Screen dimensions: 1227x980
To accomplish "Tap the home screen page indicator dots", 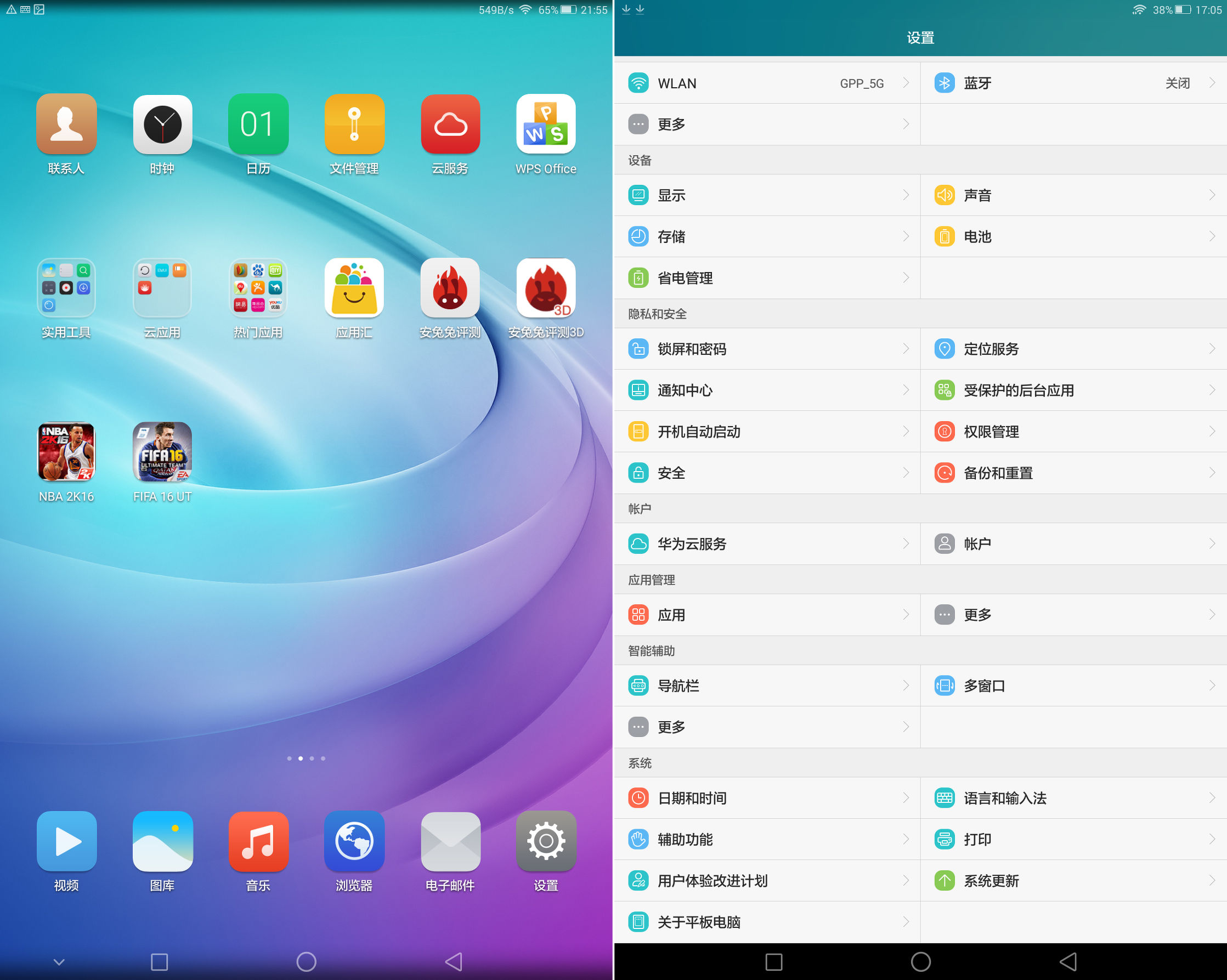I will [x=306, y=758].
